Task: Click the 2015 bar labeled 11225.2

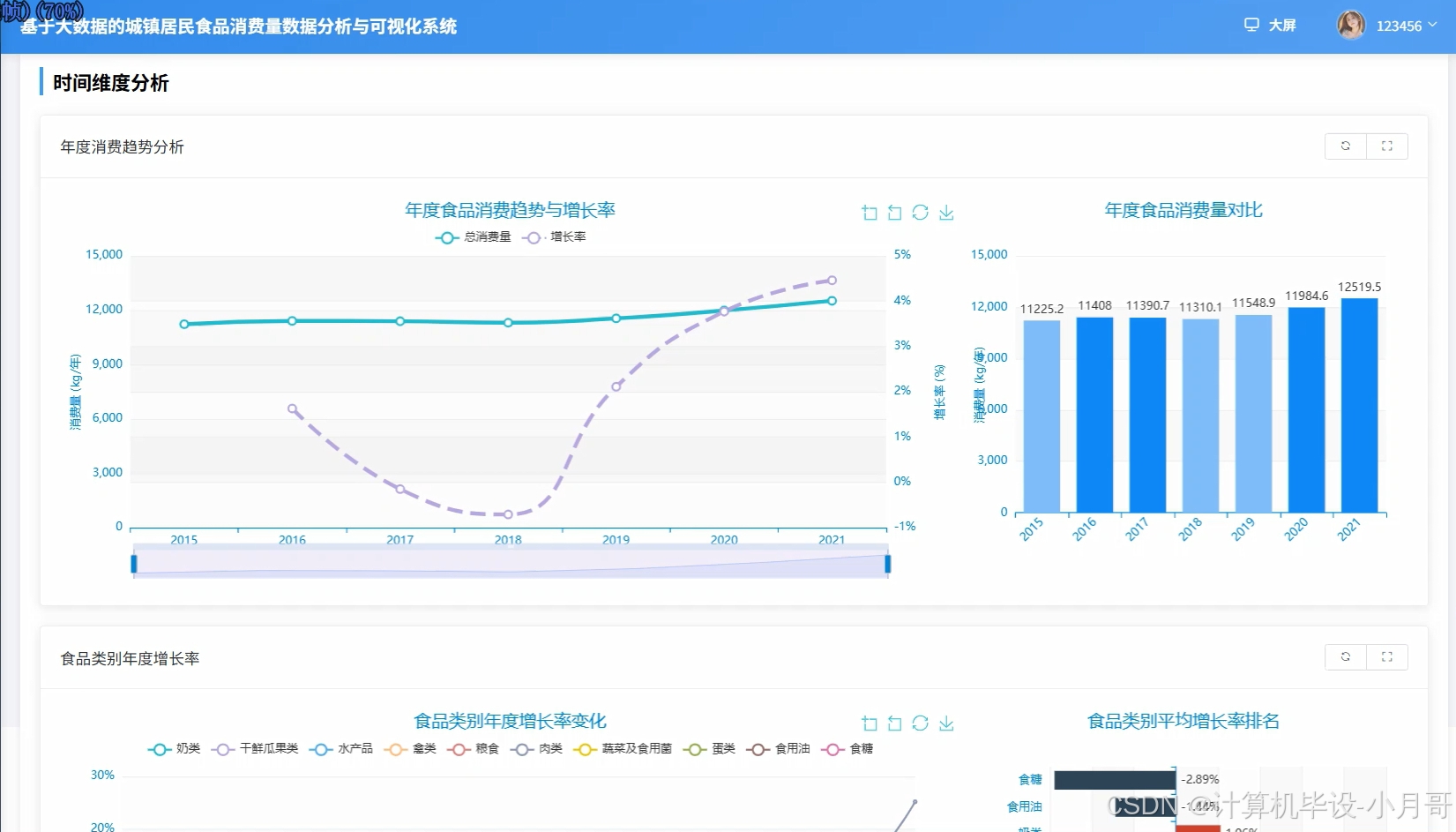Action: pos(1042,416)
